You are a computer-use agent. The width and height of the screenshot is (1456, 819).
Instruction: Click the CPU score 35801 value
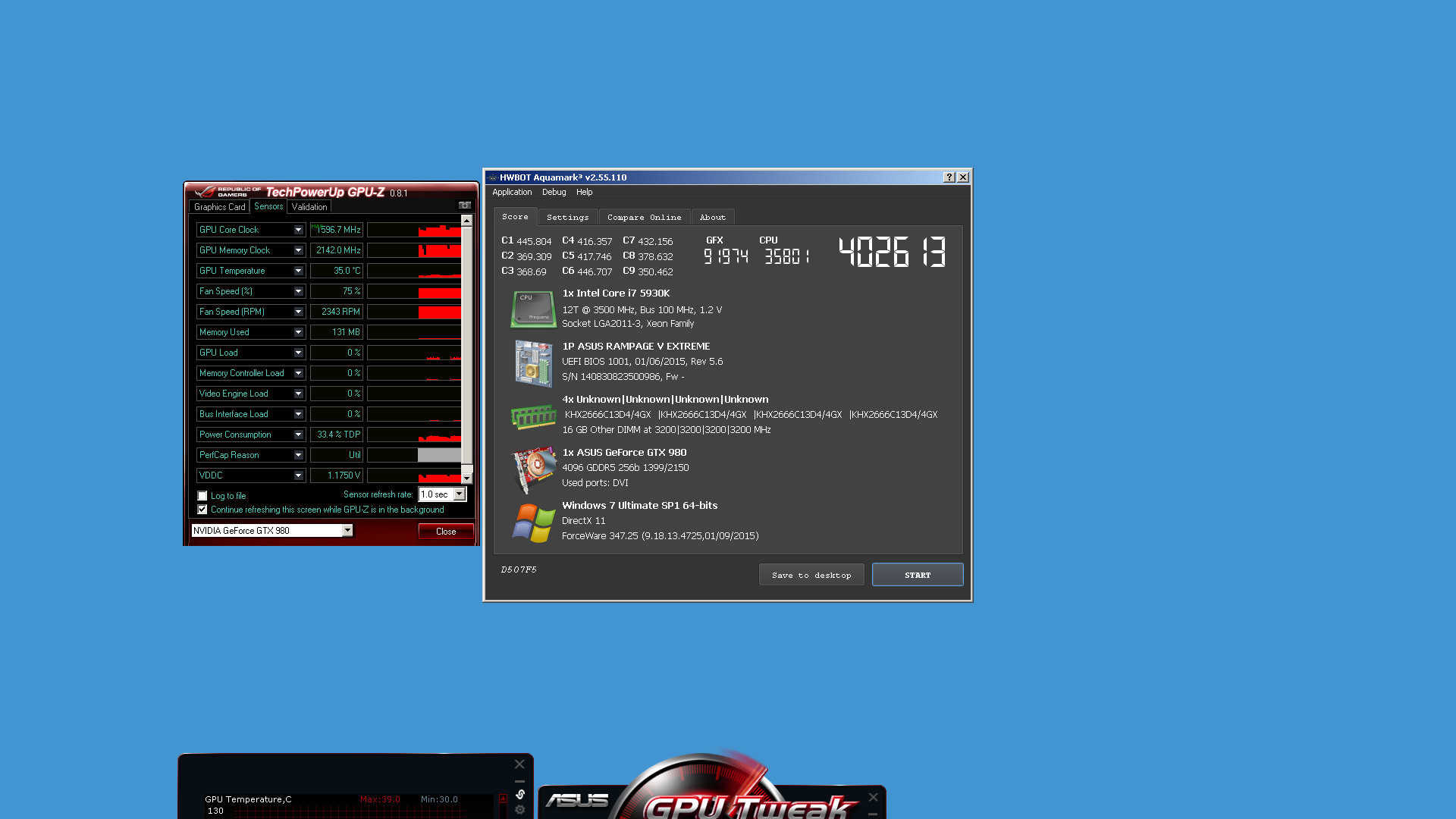(x=787, y=257)
